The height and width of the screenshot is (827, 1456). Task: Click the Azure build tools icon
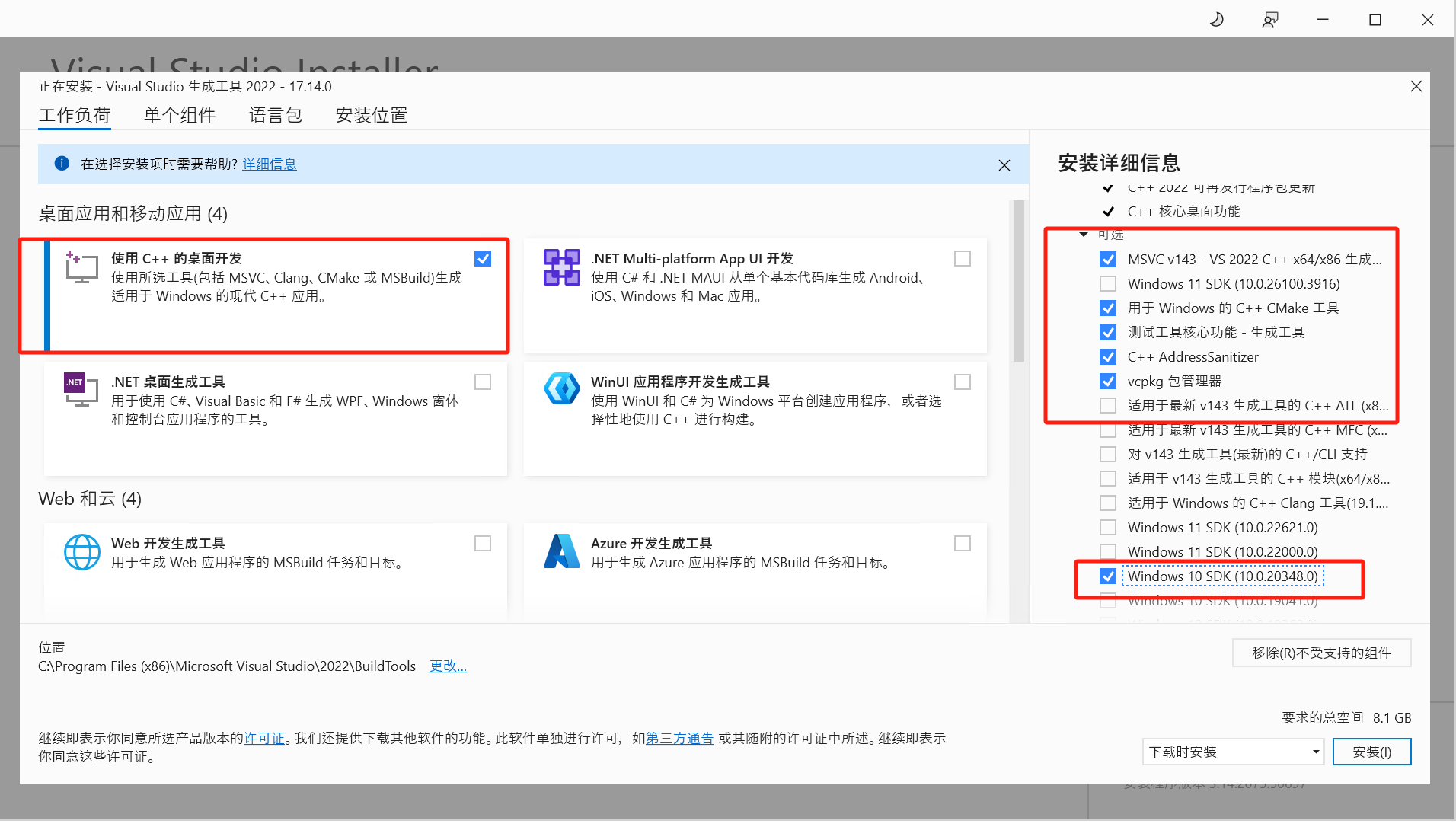click(x=562, y=551)
